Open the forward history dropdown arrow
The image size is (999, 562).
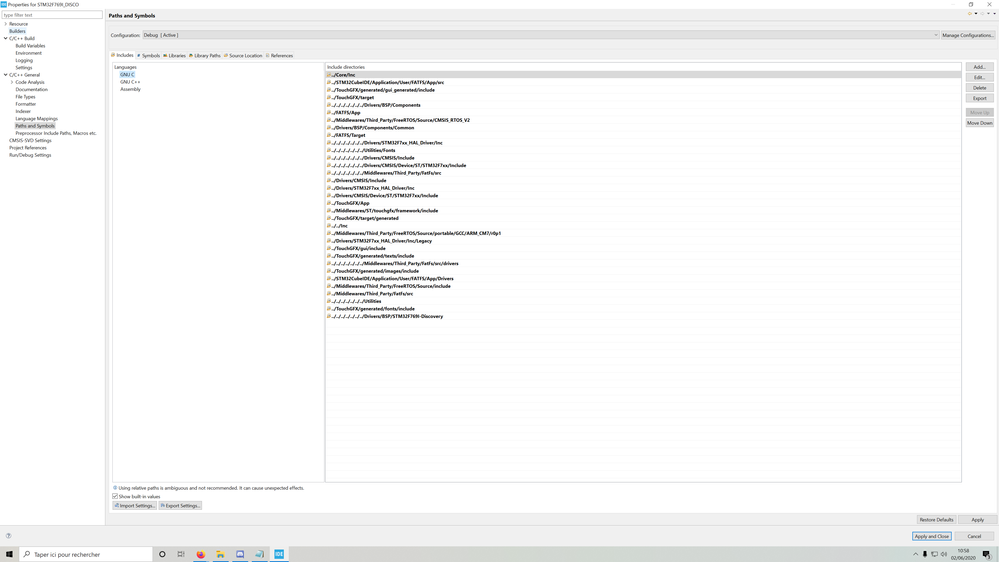point(988,13)
